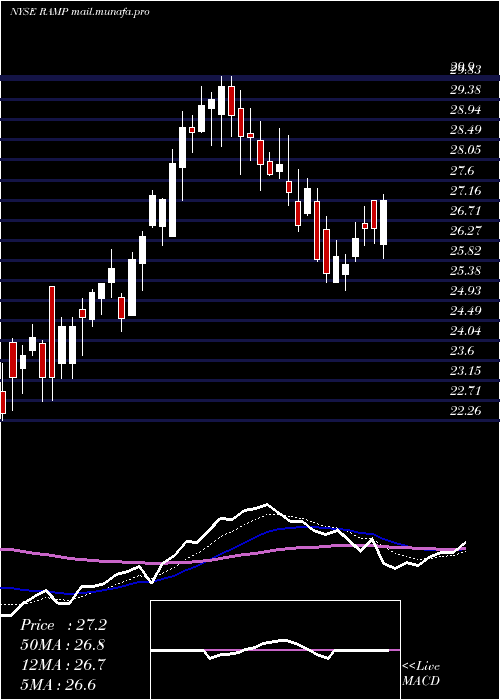The image size is (500, 700).
Task: Click the 26.27 price axis label
Action: [465, 231]
